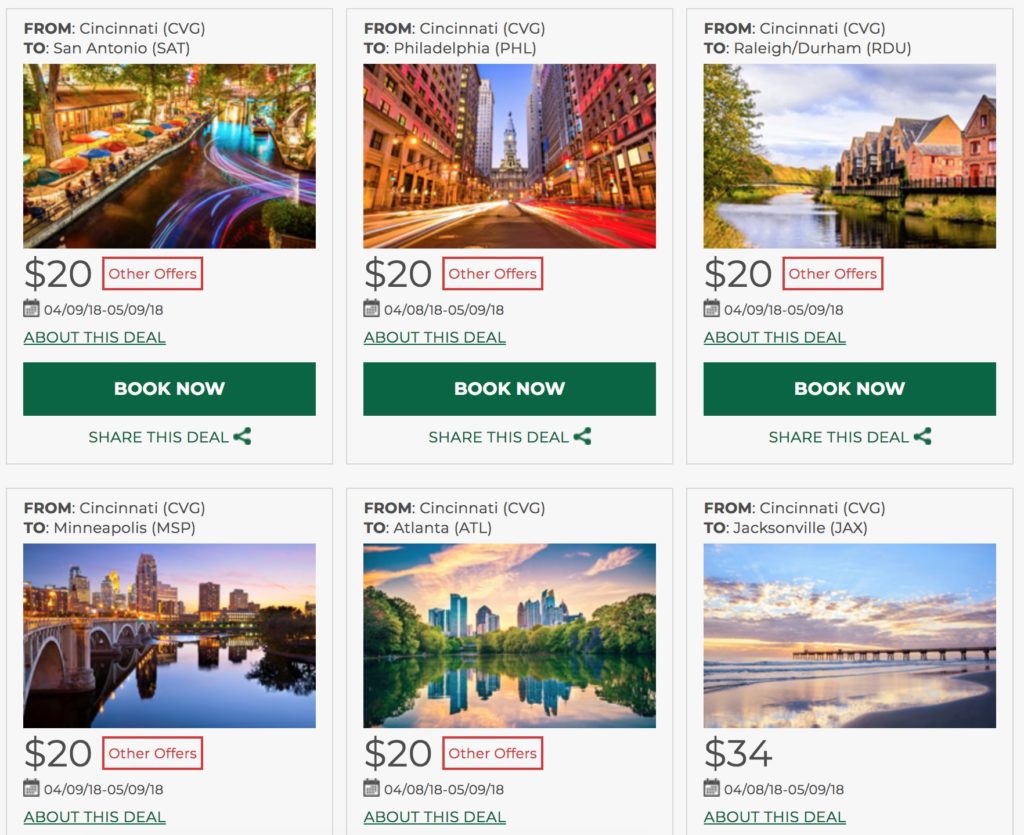
Task: Click calendar icon on Philadelphia deal
Action: click(x=372, y=309)
